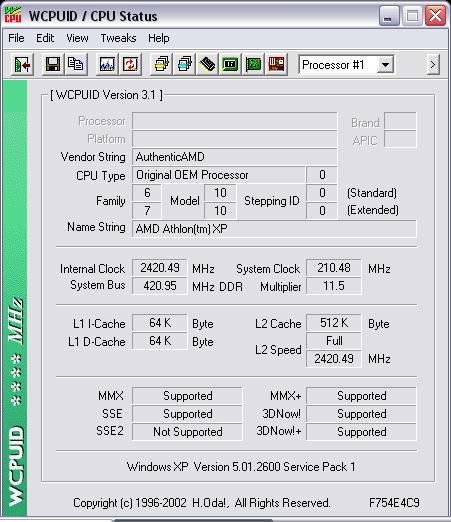Open the clock history graph icon

pos(107,64)
